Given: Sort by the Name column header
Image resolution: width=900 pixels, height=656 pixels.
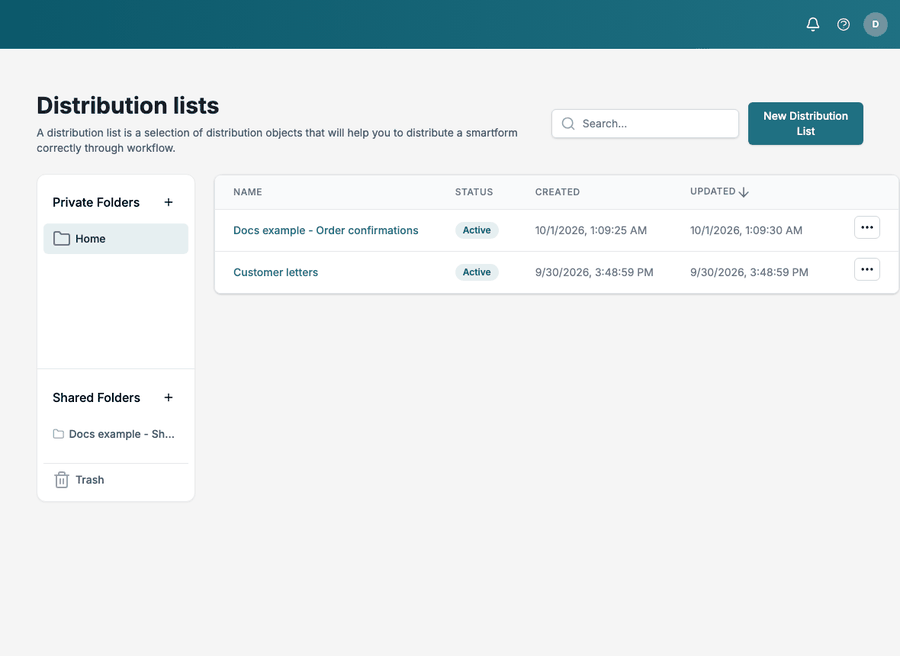Looking at the screenshot, I should click(247, 192).
